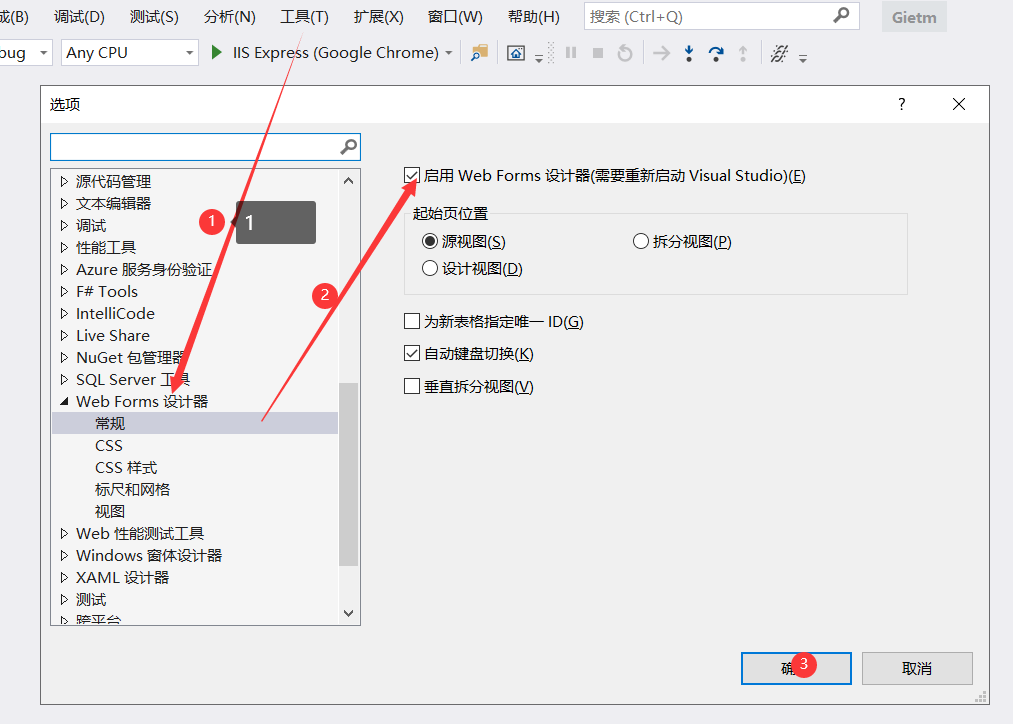Open the browser preview icon on the toolbar
1013x724 pixels.
(x=516, y=52)
